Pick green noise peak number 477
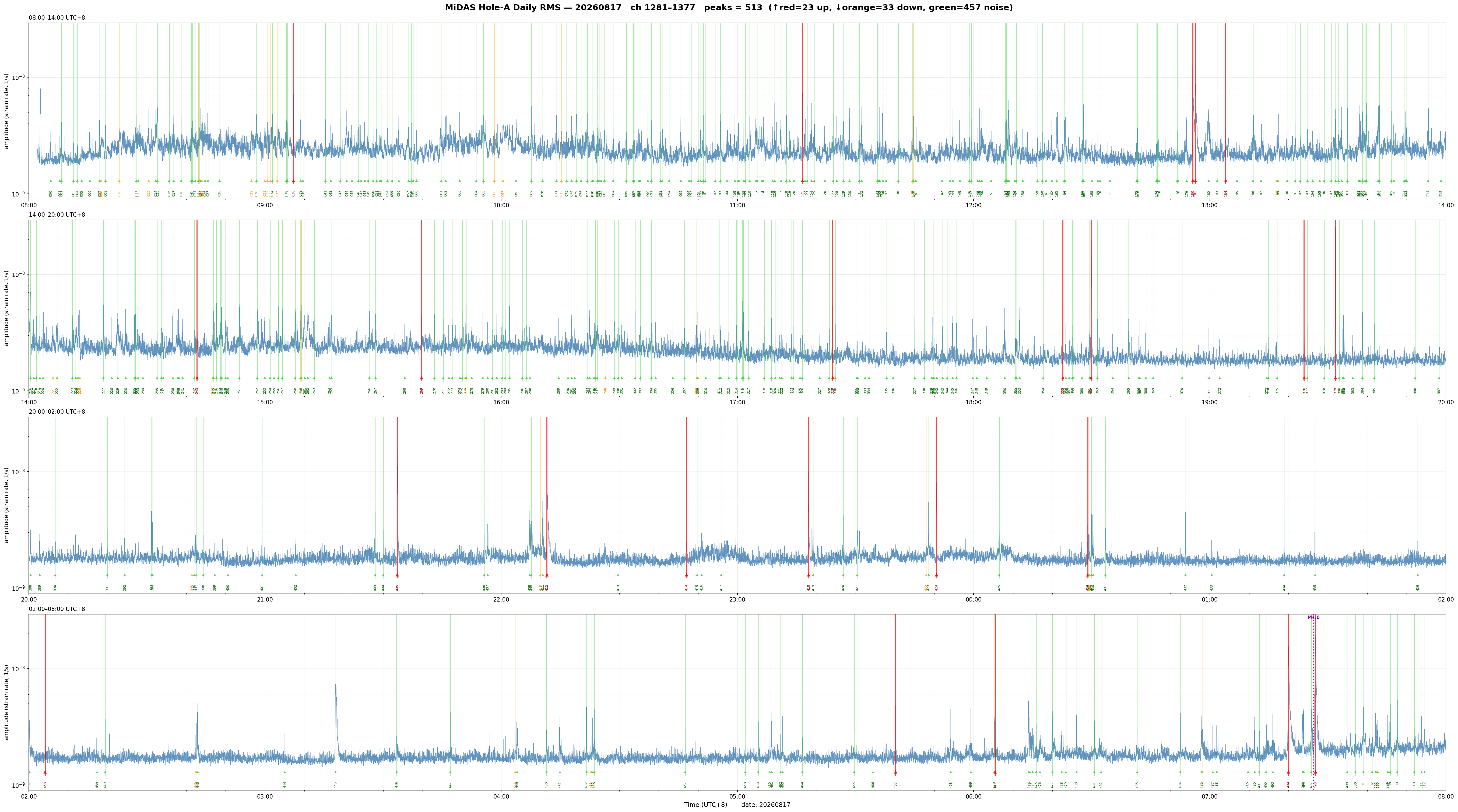This screenshot has width=1458, height=812. pyautogui.click(x=1053, y=785)
